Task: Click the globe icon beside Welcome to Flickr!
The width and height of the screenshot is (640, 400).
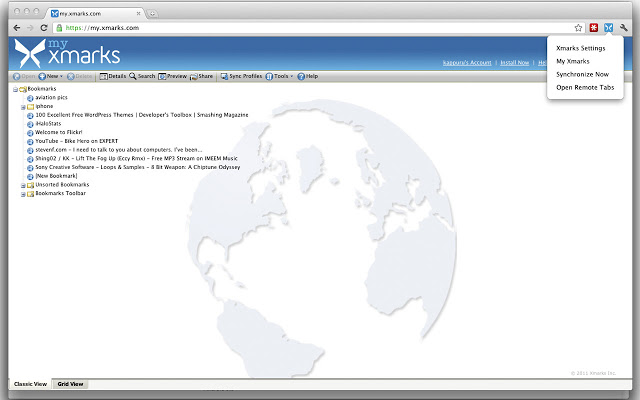Action: 30,133
